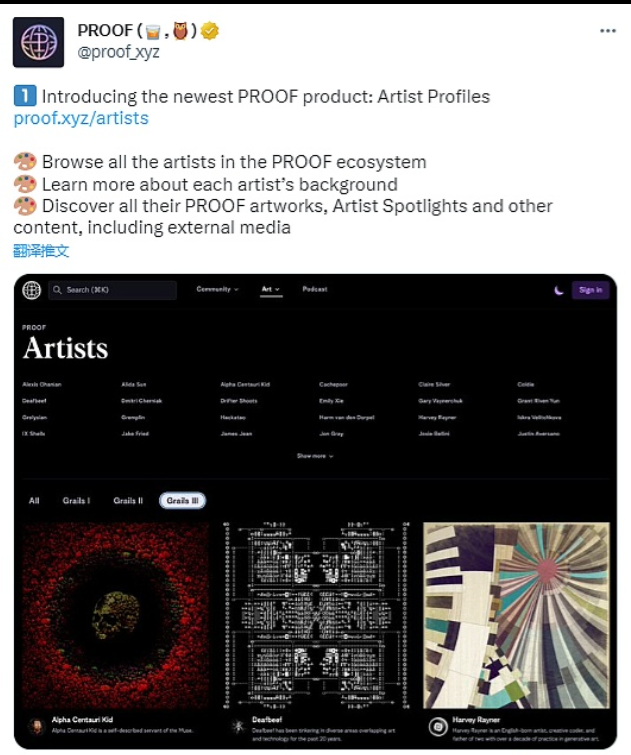Image resolution: width=631 pixels, height=755 pixels.
Task: Select the Grails III filter pill
Action: click(182, 500)
